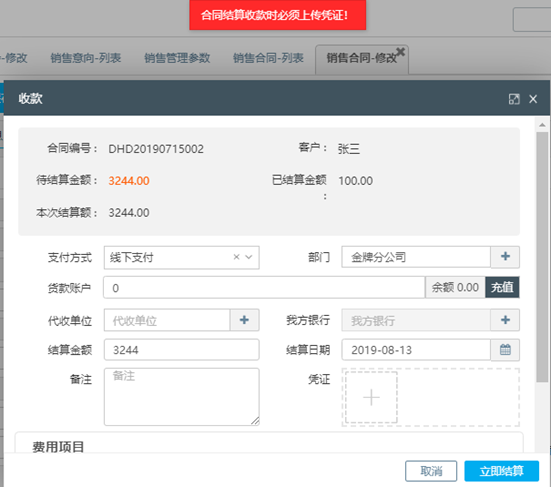Close the 销售合同-修改 tab

400,52
